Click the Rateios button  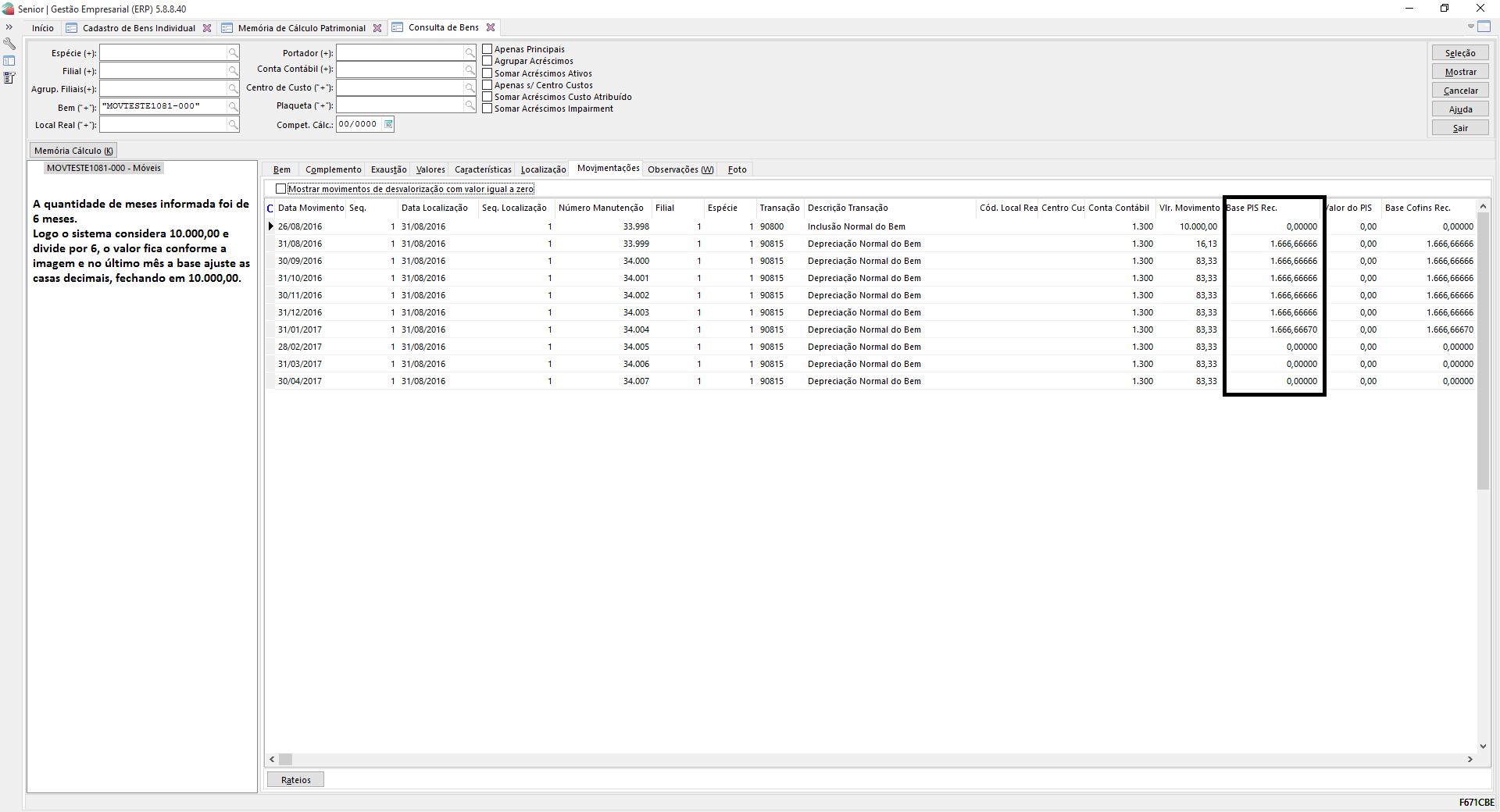coord(295,780)
